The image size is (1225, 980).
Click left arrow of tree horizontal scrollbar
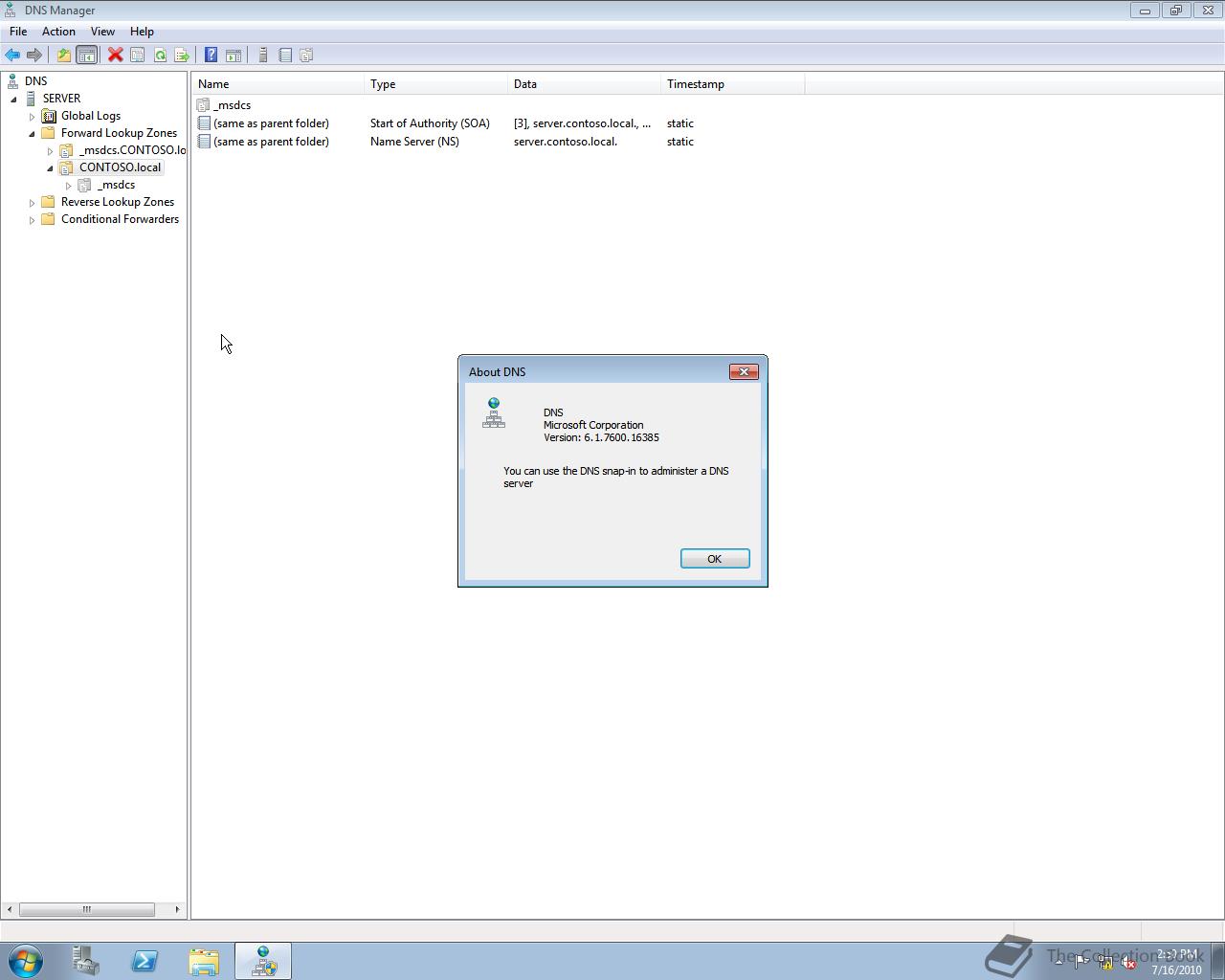point(9,909)
